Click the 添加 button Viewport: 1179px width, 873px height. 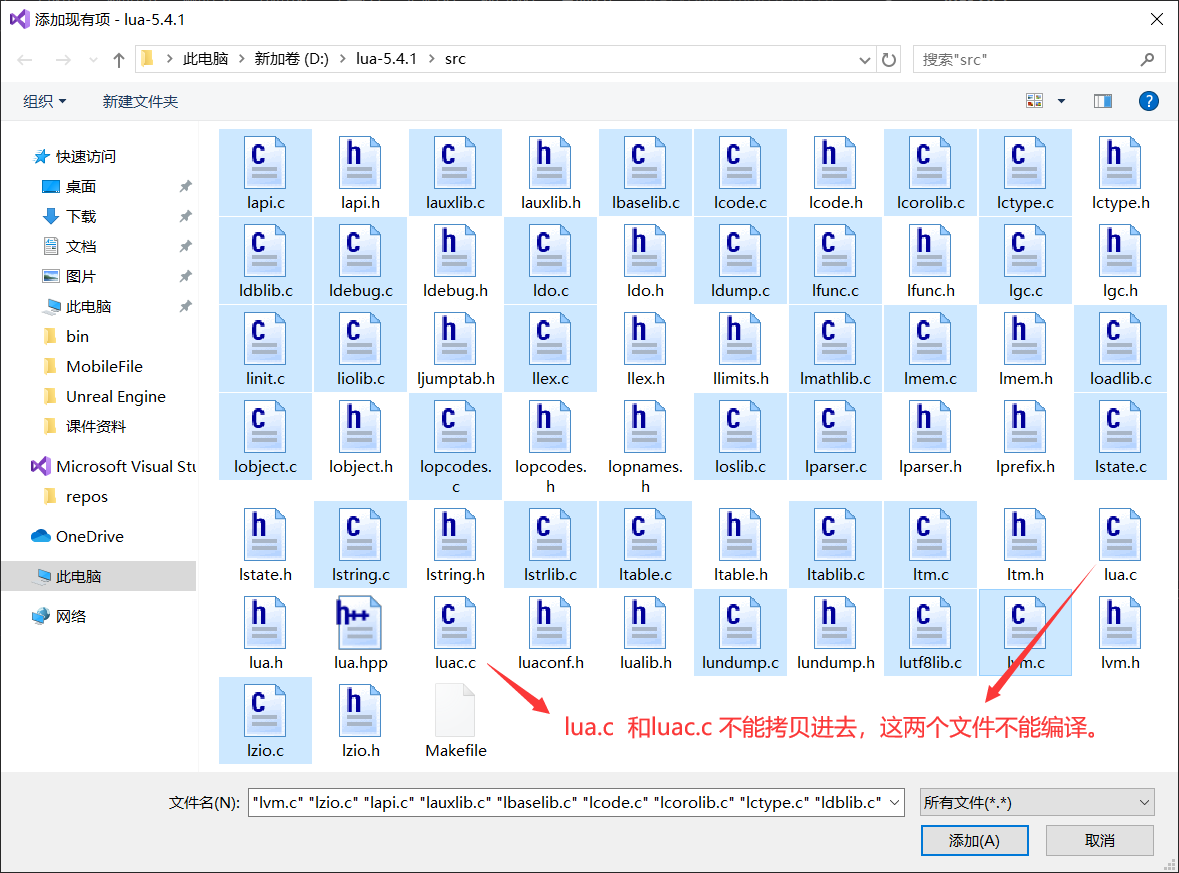coord(974,840)
